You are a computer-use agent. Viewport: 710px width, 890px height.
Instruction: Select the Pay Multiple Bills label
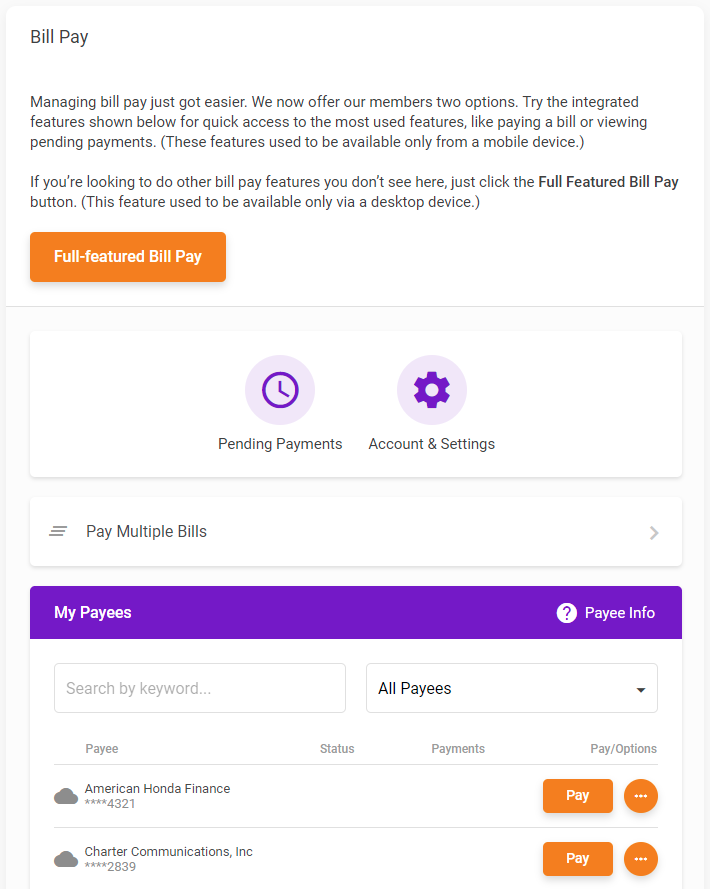click(x=146, y=531)
